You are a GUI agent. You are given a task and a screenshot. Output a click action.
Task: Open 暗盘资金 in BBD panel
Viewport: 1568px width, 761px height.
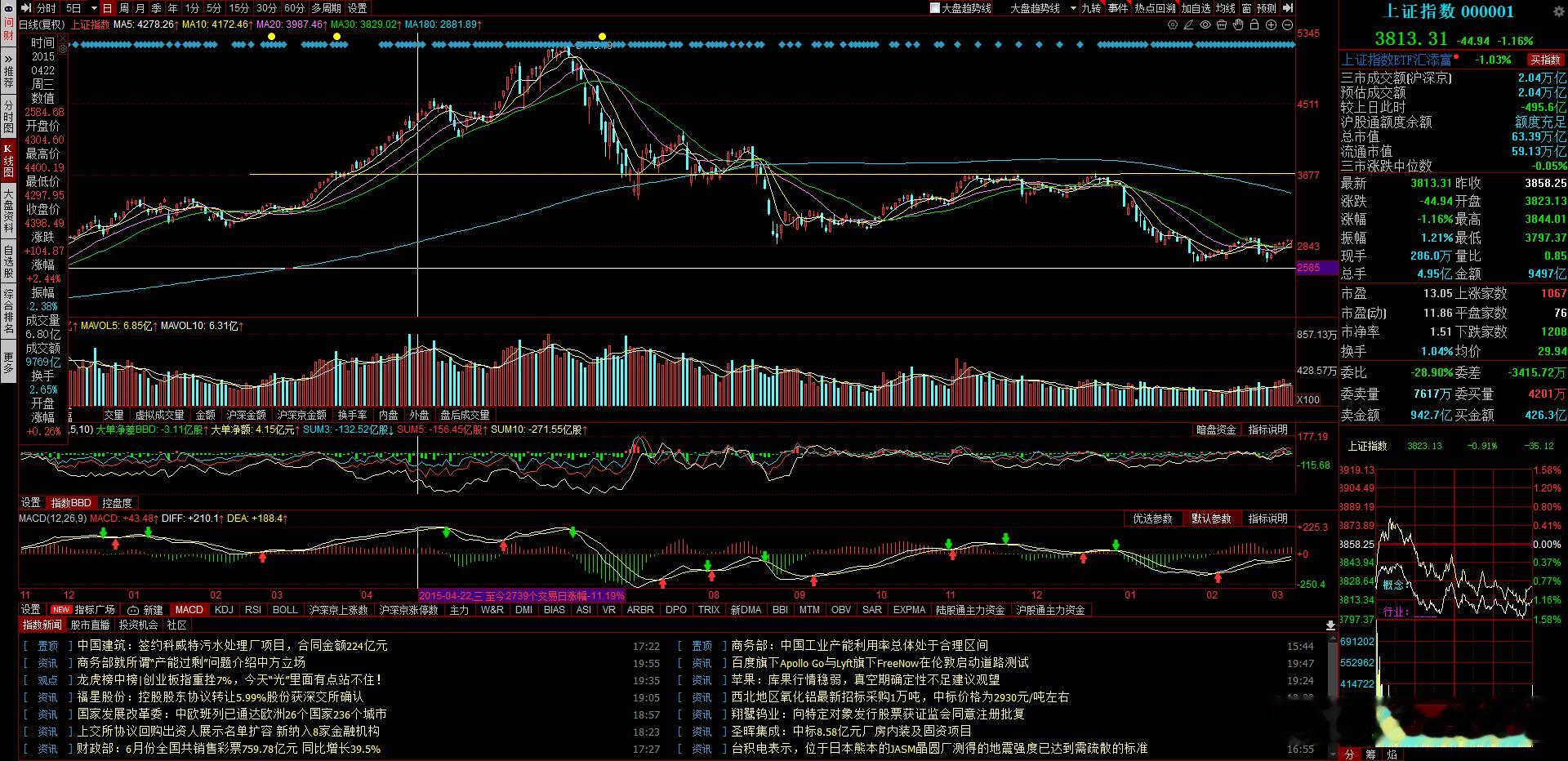(1216, 429)
